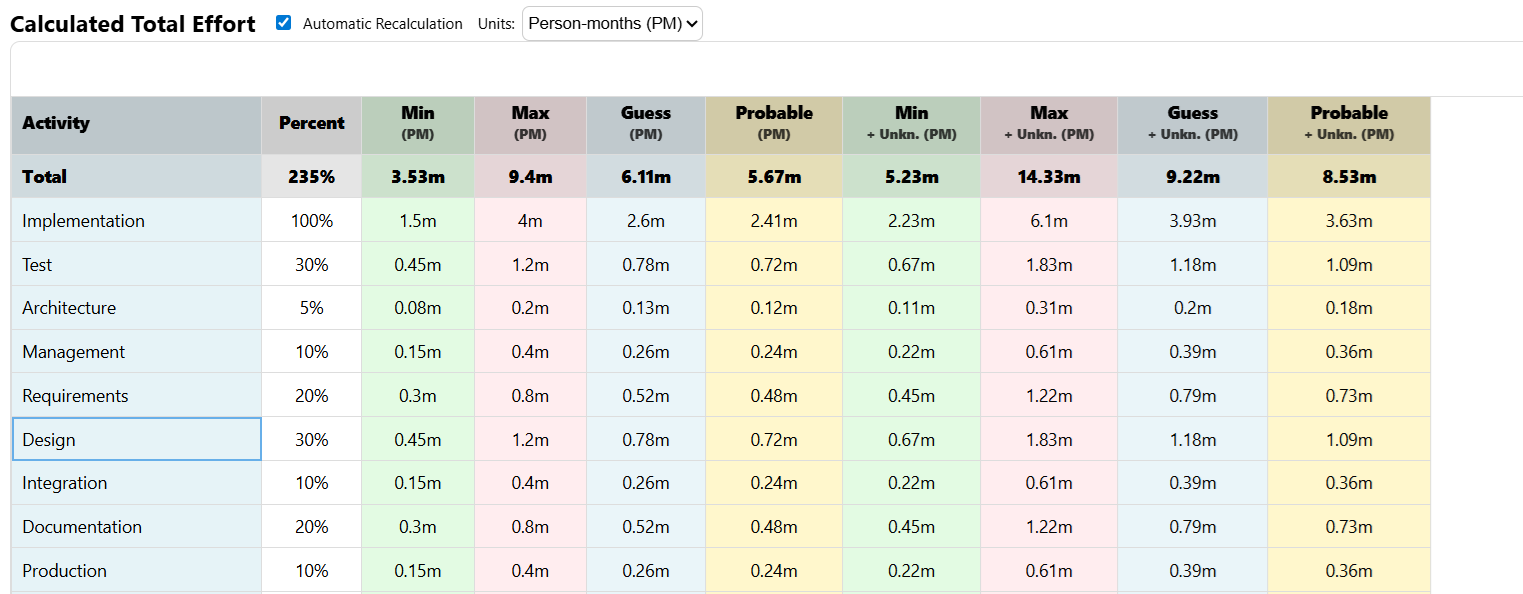Open the Units dropdown
Screen dimensions: 1523x594
pos(612,23)
